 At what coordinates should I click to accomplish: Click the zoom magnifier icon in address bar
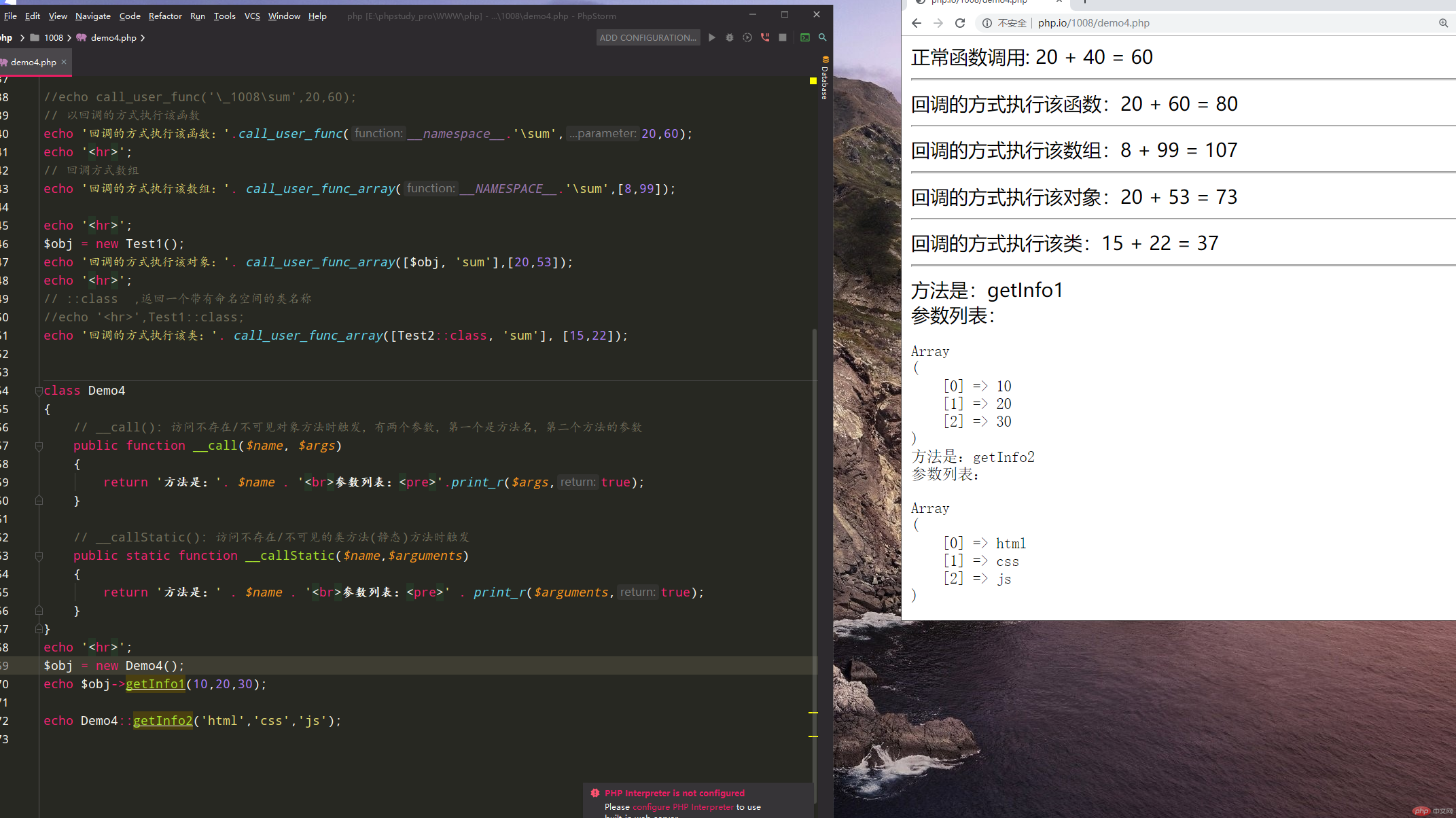click(1443, 23)
